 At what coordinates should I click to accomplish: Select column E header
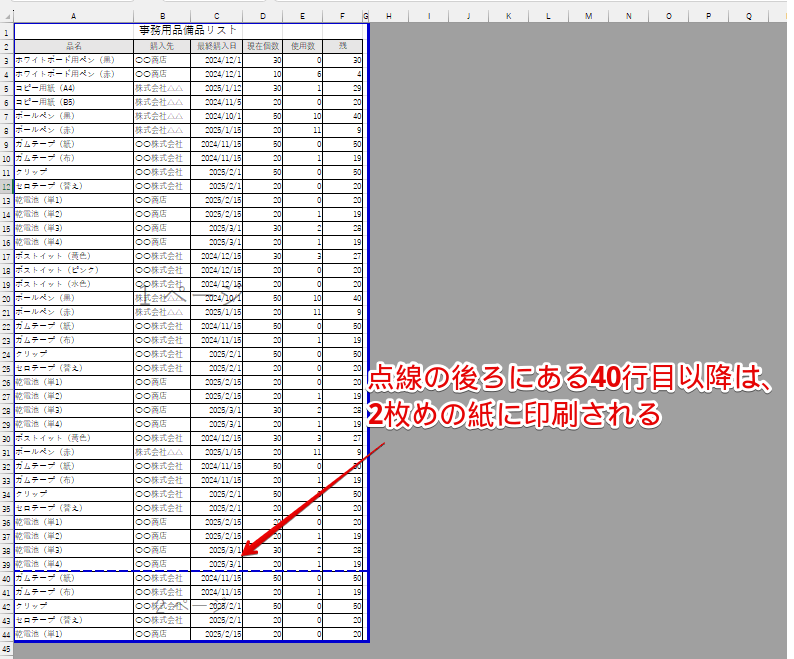(x=302, y=16)
